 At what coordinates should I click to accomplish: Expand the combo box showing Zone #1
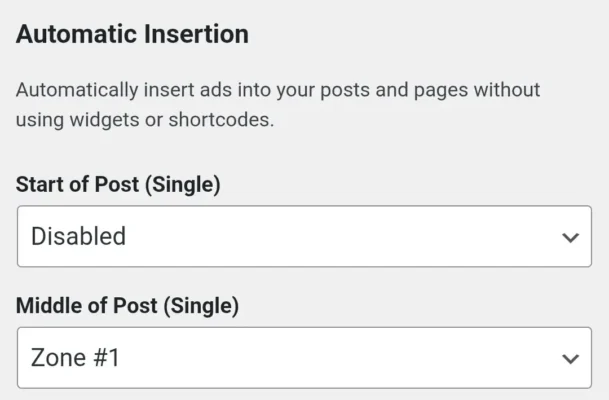coord(303,357)
